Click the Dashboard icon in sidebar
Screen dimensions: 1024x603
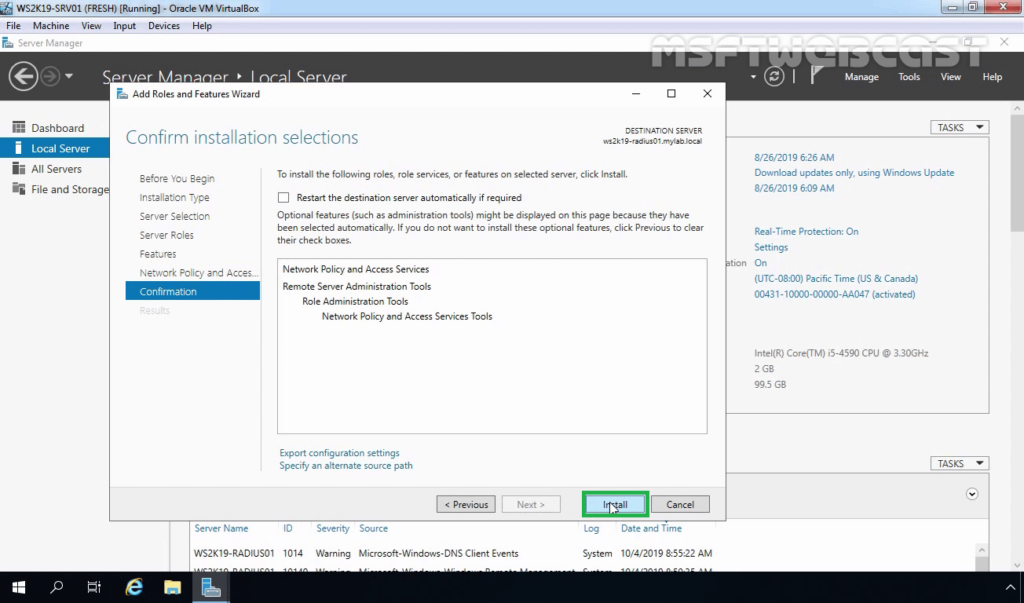coord(18,127)
